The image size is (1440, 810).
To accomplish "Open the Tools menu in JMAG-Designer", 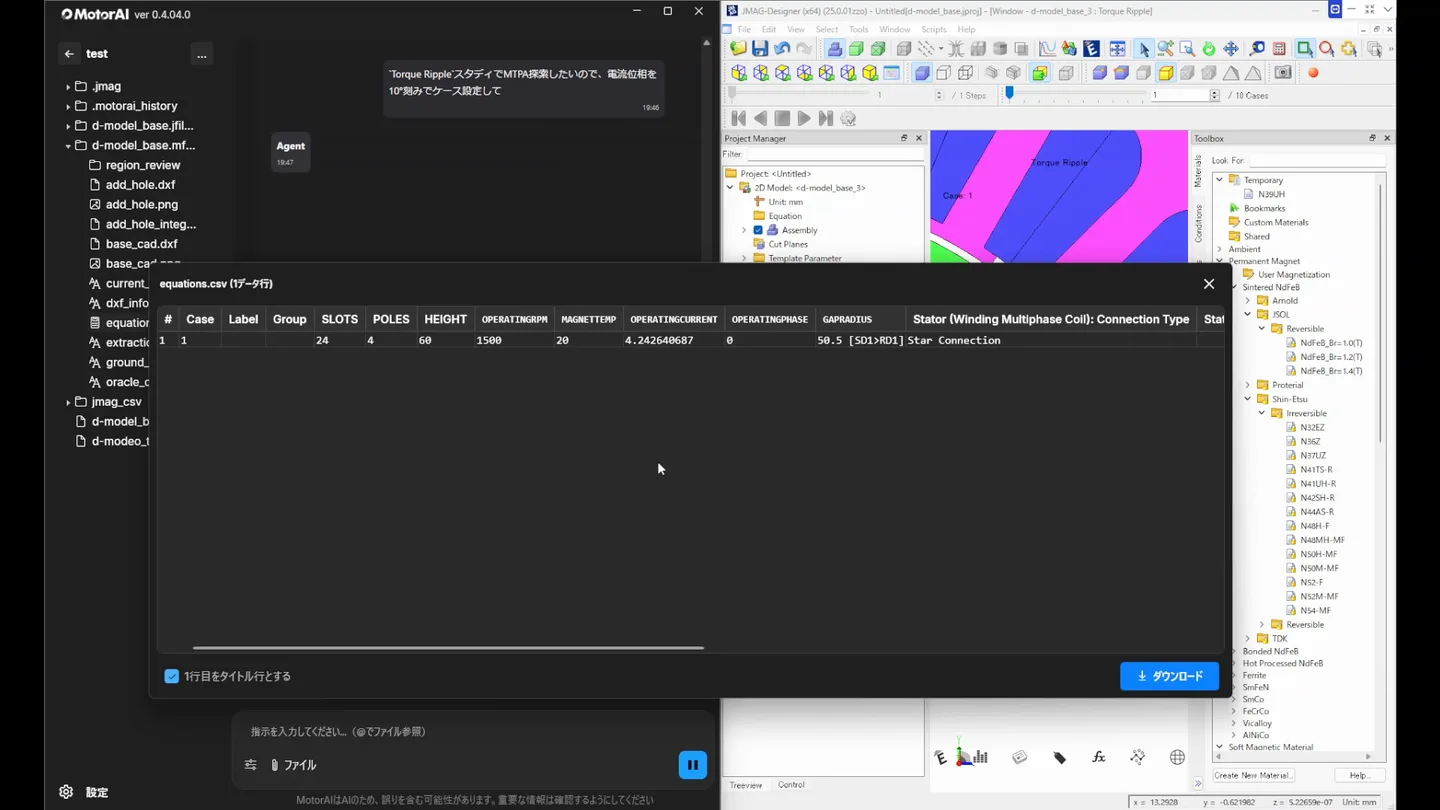I will click(858, 30).
